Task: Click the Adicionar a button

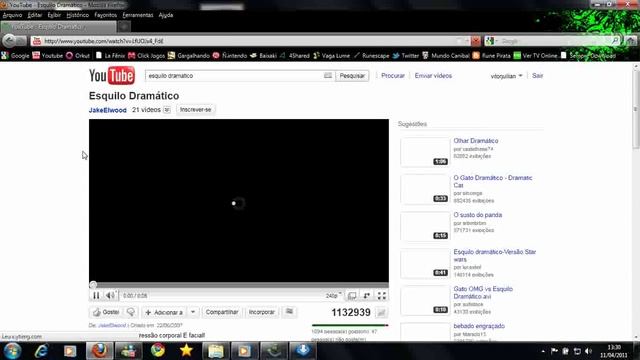Action: 164,312
